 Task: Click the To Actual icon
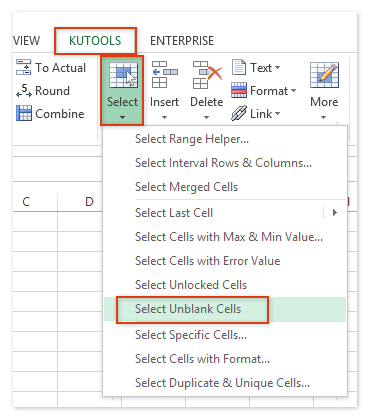pyautogui.click(x=24, y=67)
